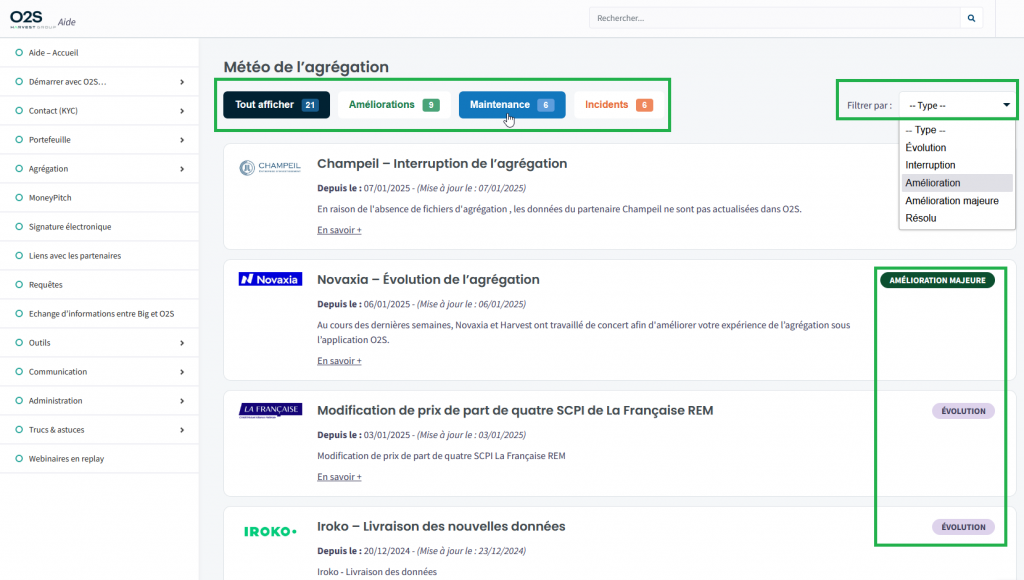Viewport: 1024px width, 580px height.
Task: Expand the Portefeuille sidebar section
Action: (181, 140)
